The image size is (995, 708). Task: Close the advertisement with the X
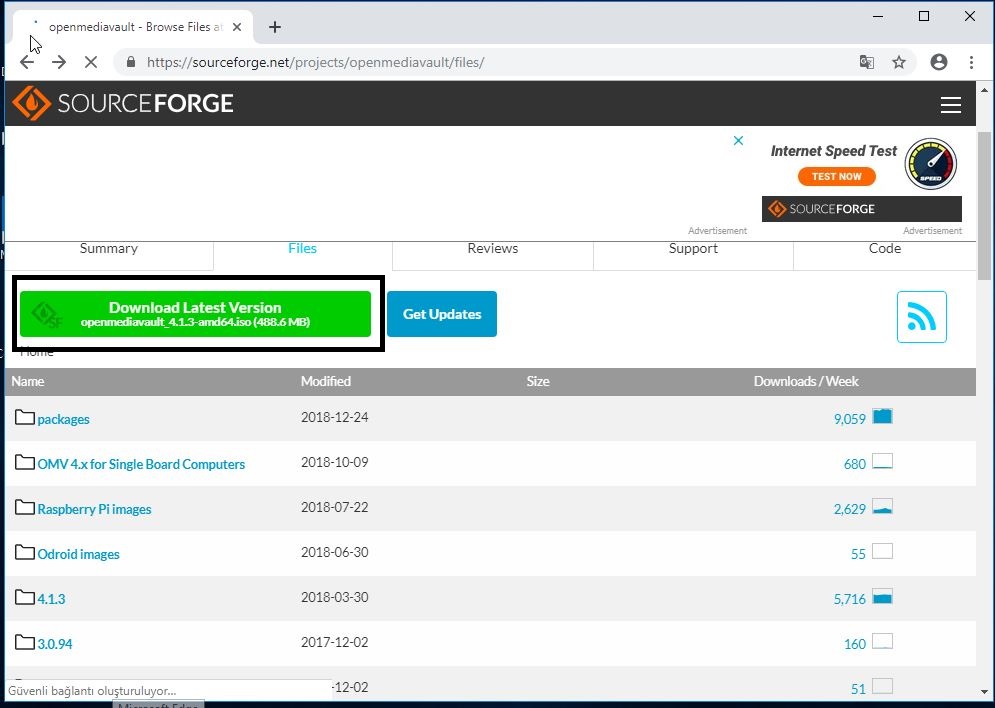click(x=738, y=141)
